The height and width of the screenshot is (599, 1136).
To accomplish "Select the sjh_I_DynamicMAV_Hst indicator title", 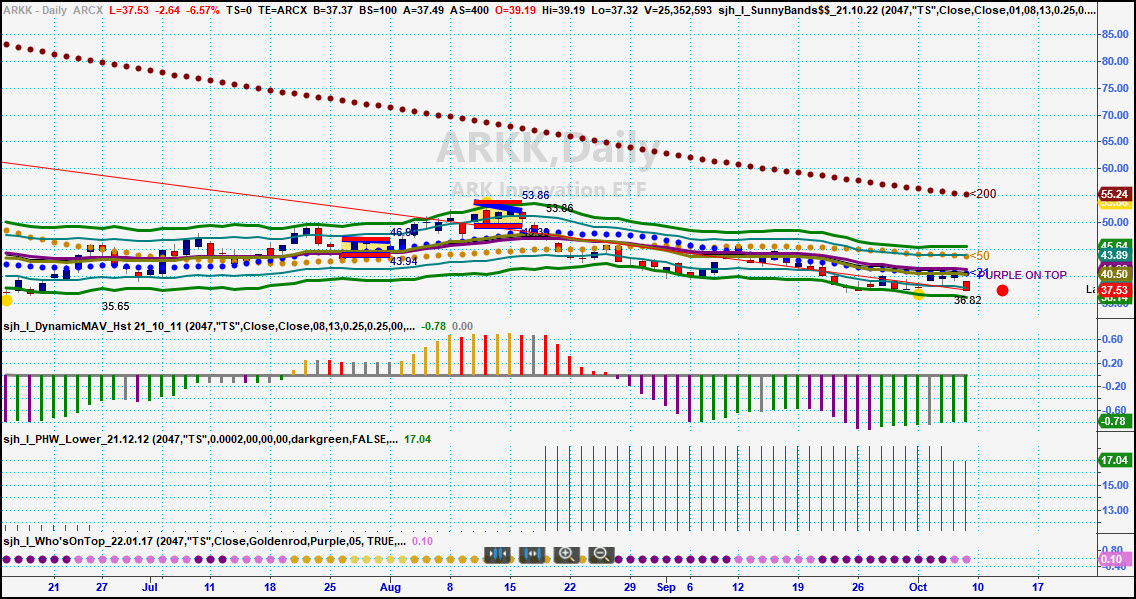I will (210, 326).
